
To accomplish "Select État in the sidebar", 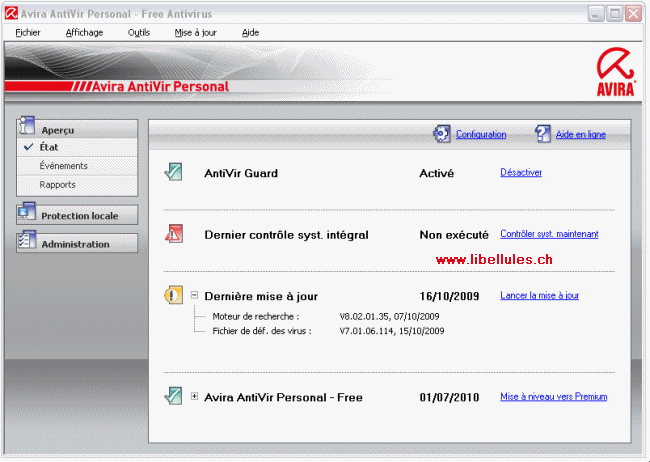I will 77,147.
